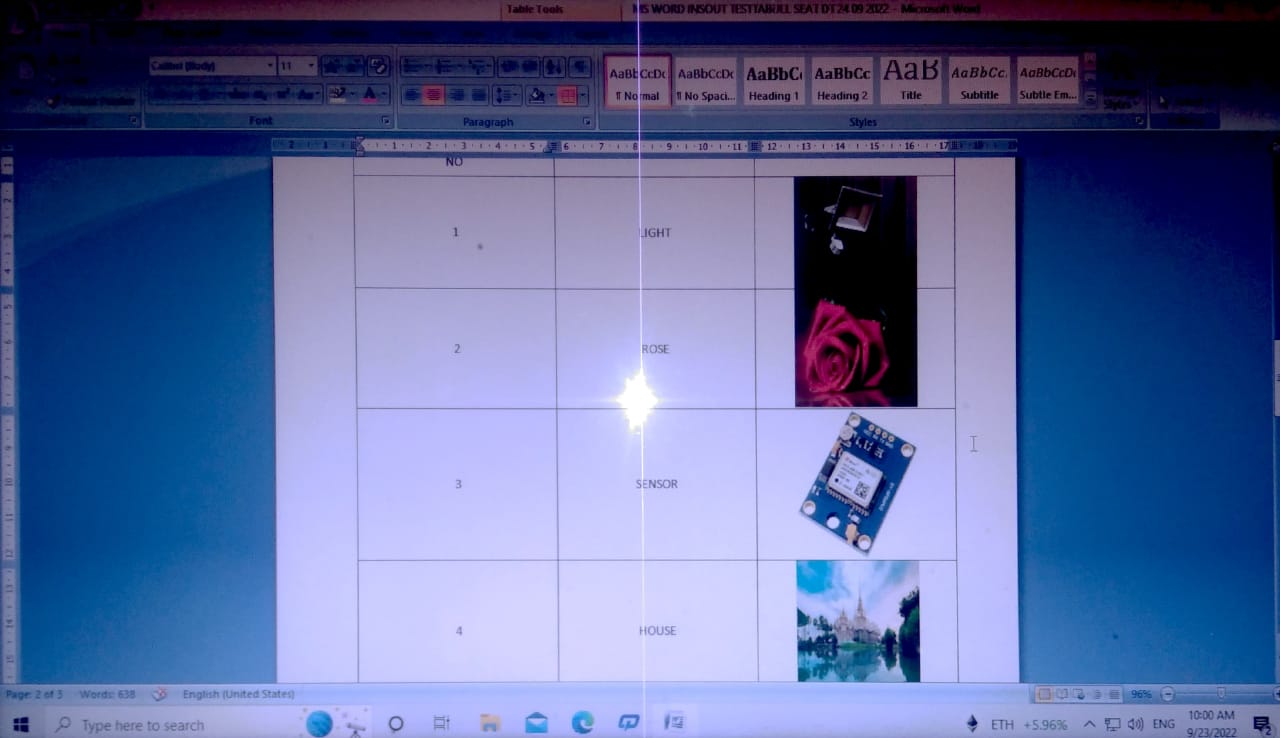
Task: Click the Clear Formatting icon
Action: click(378, 67)
